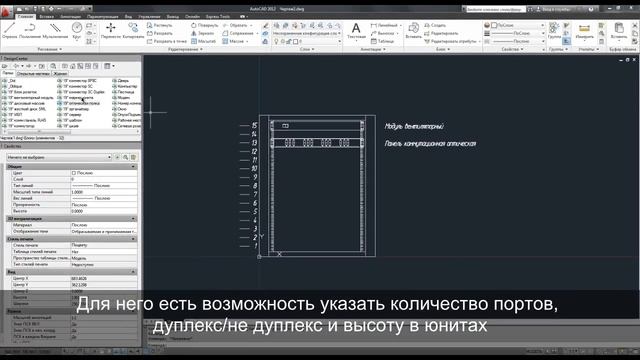Click the Повернуть rotate tool
This screenshot has height=360, width=640.
pos(204,25)
